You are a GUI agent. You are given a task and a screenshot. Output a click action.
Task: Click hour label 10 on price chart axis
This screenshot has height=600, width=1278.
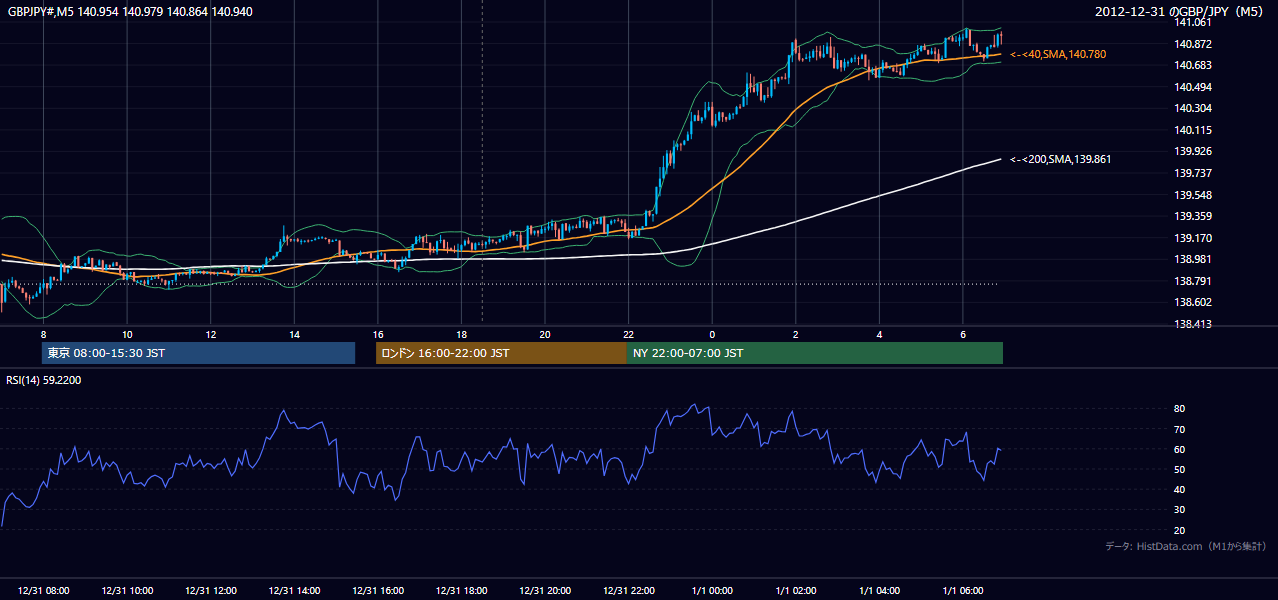(127, 334)
